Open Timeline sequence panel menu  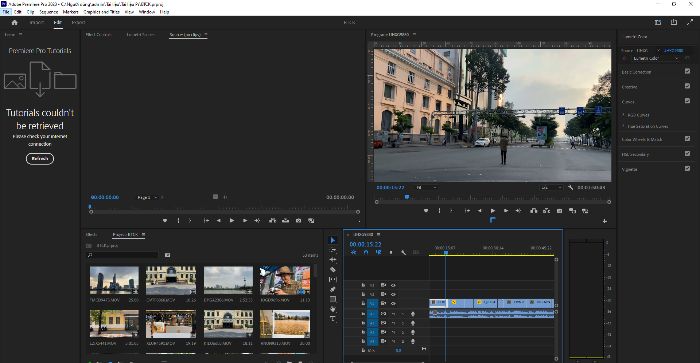click(379, 234)
